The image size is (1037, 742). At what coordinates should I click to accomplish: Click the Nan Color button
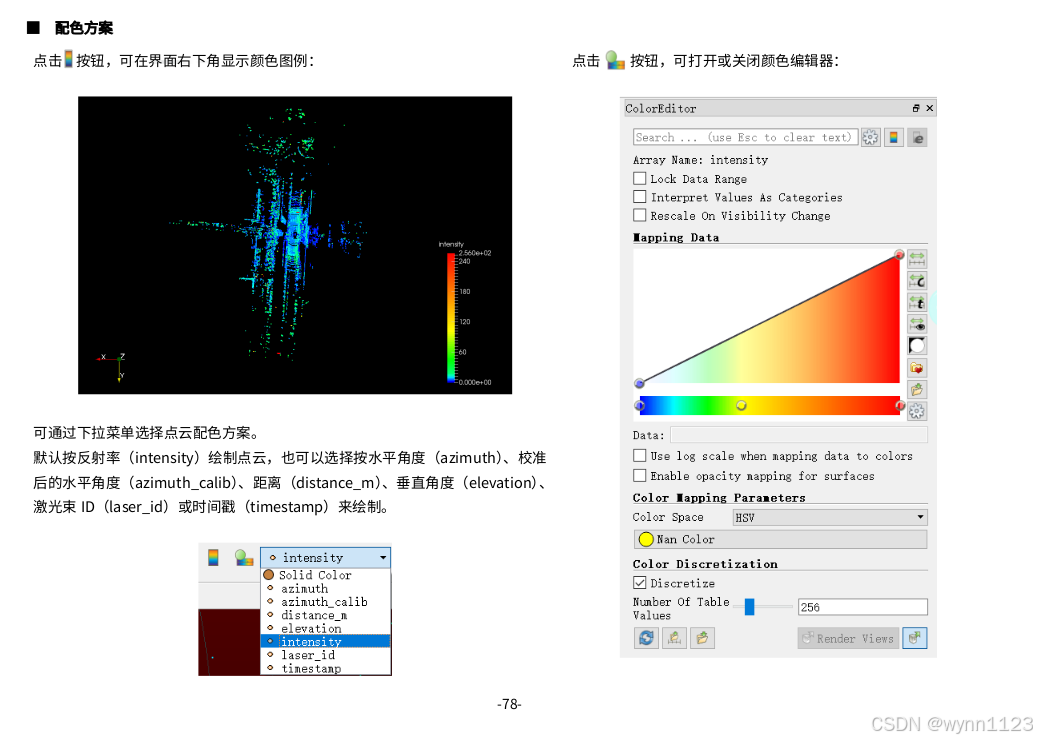(x=780, y=539)
